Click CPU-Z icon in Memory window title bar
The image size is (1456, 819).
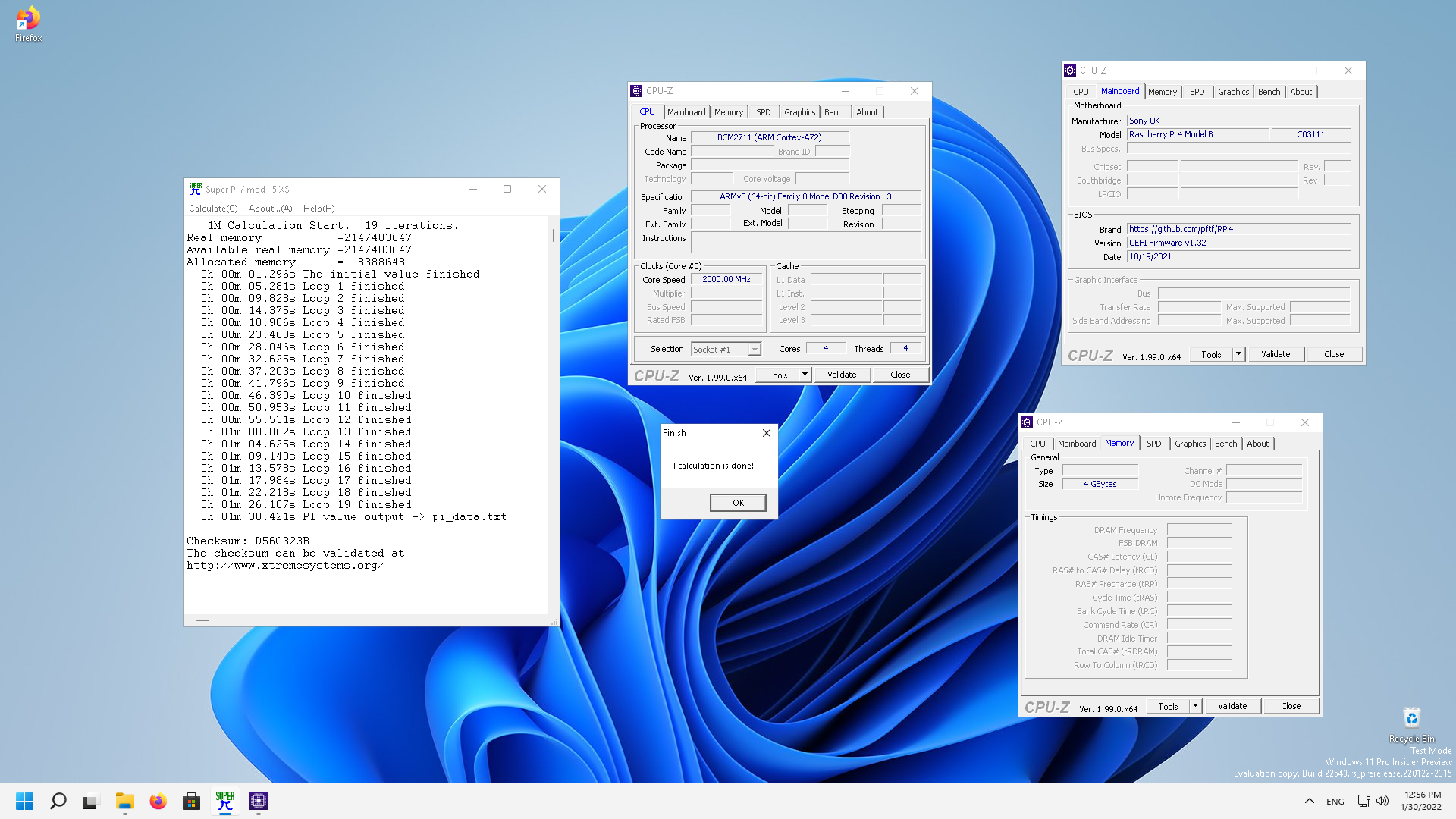(1027, 422)
